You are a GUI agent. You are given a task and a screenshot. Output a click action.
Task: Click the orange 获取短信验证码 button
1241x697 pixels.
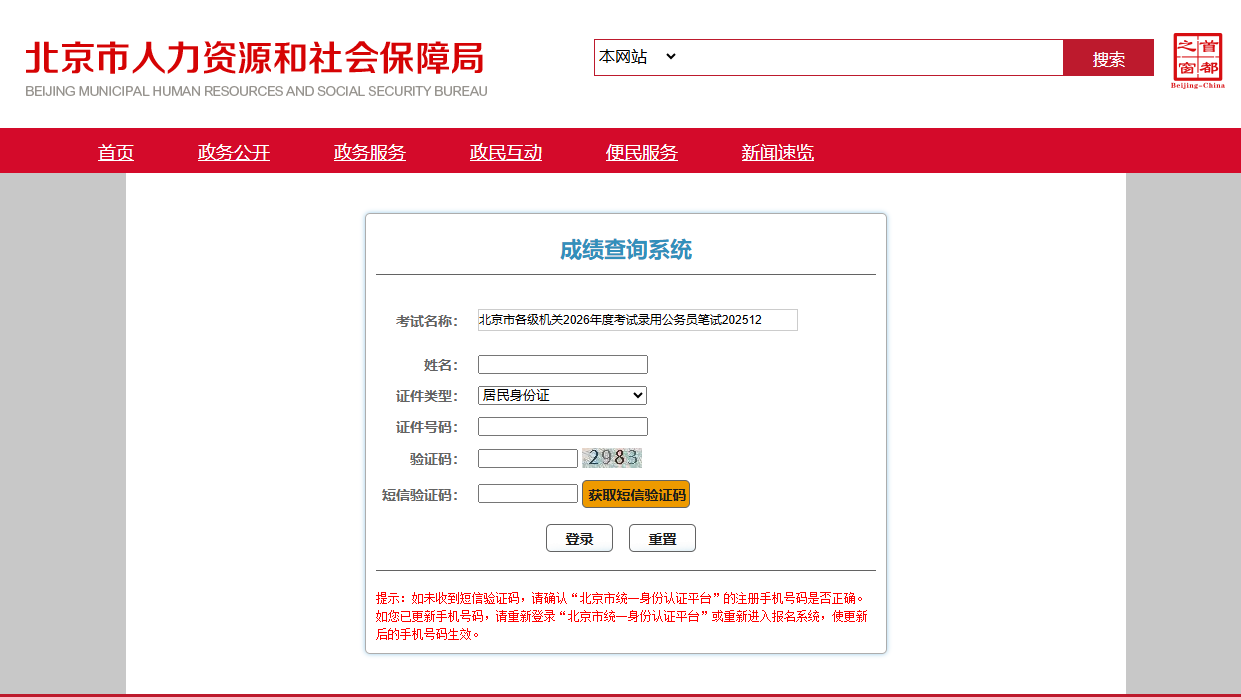point(636,494)
